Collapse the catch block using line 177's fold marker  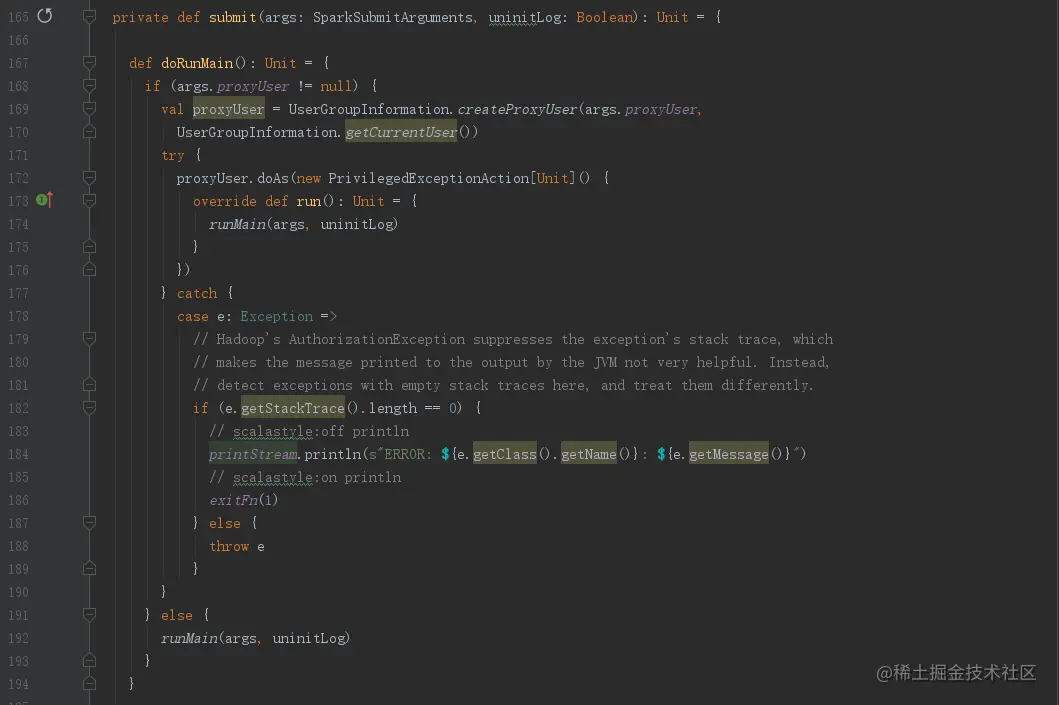coord(89,293)
